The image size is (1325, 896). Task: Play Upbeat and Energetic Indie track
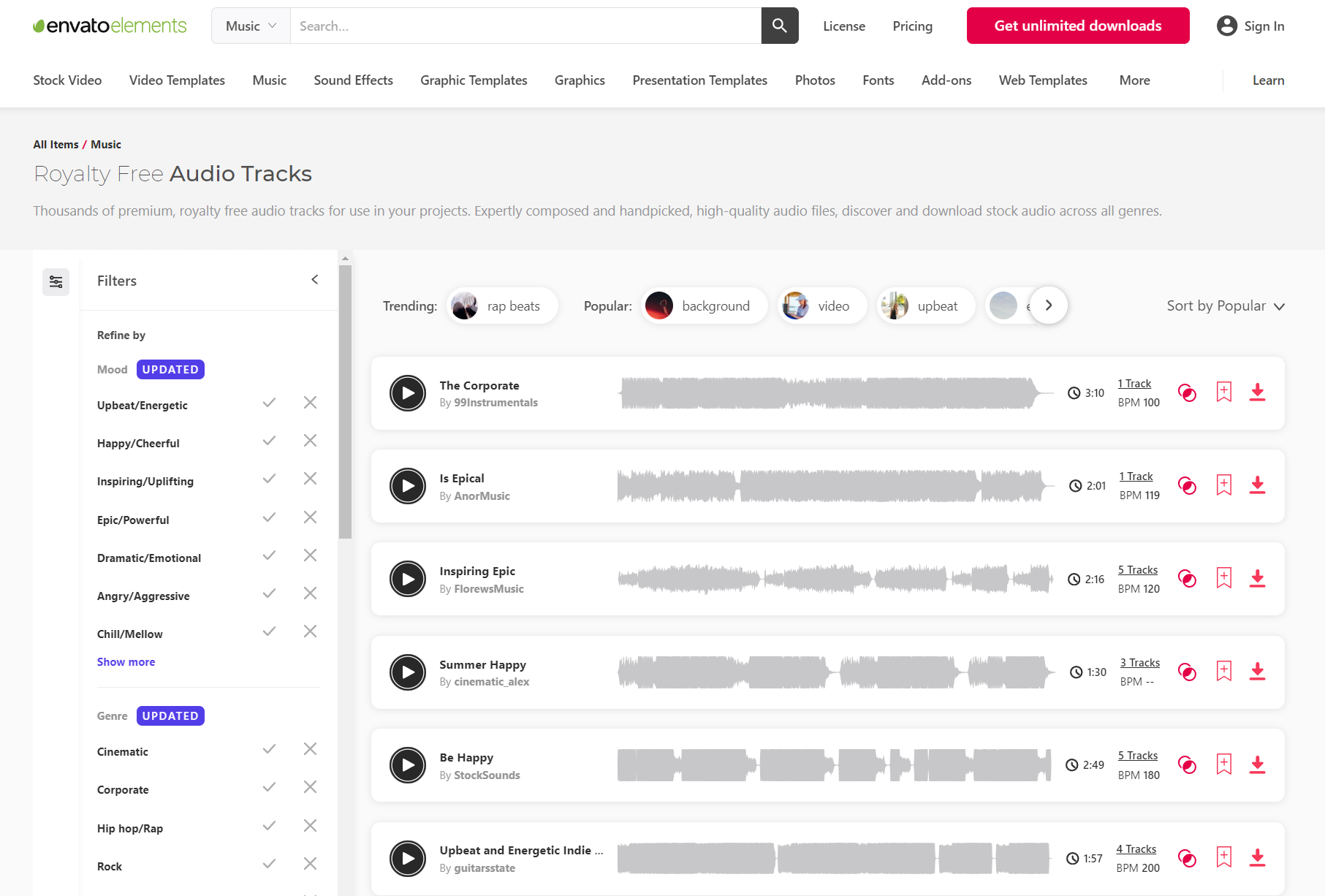pos(408,859)
